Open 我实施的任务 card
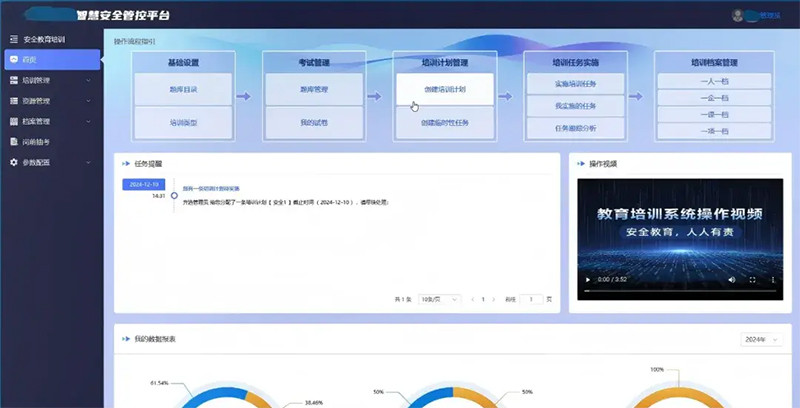The height and width of the screenshot is (408, 800). [576, 106]
